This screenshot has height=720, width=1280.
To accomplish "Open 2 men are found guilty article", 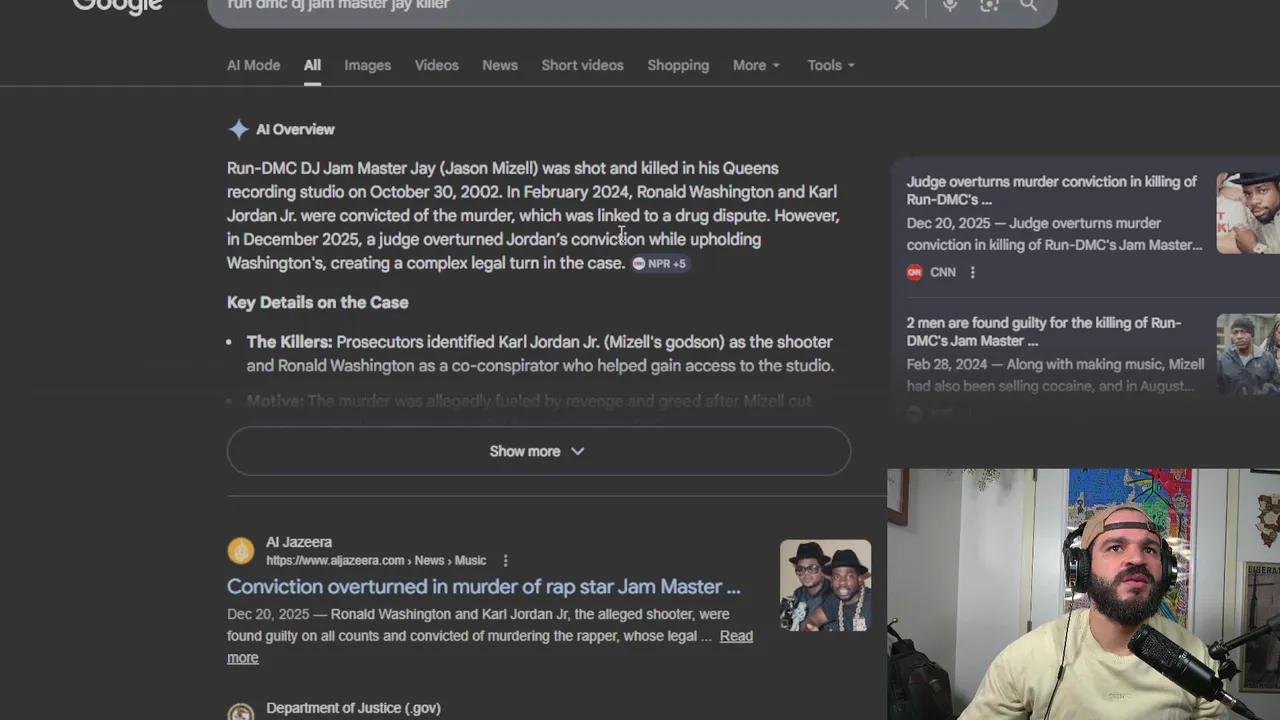I will [1044, 331].
